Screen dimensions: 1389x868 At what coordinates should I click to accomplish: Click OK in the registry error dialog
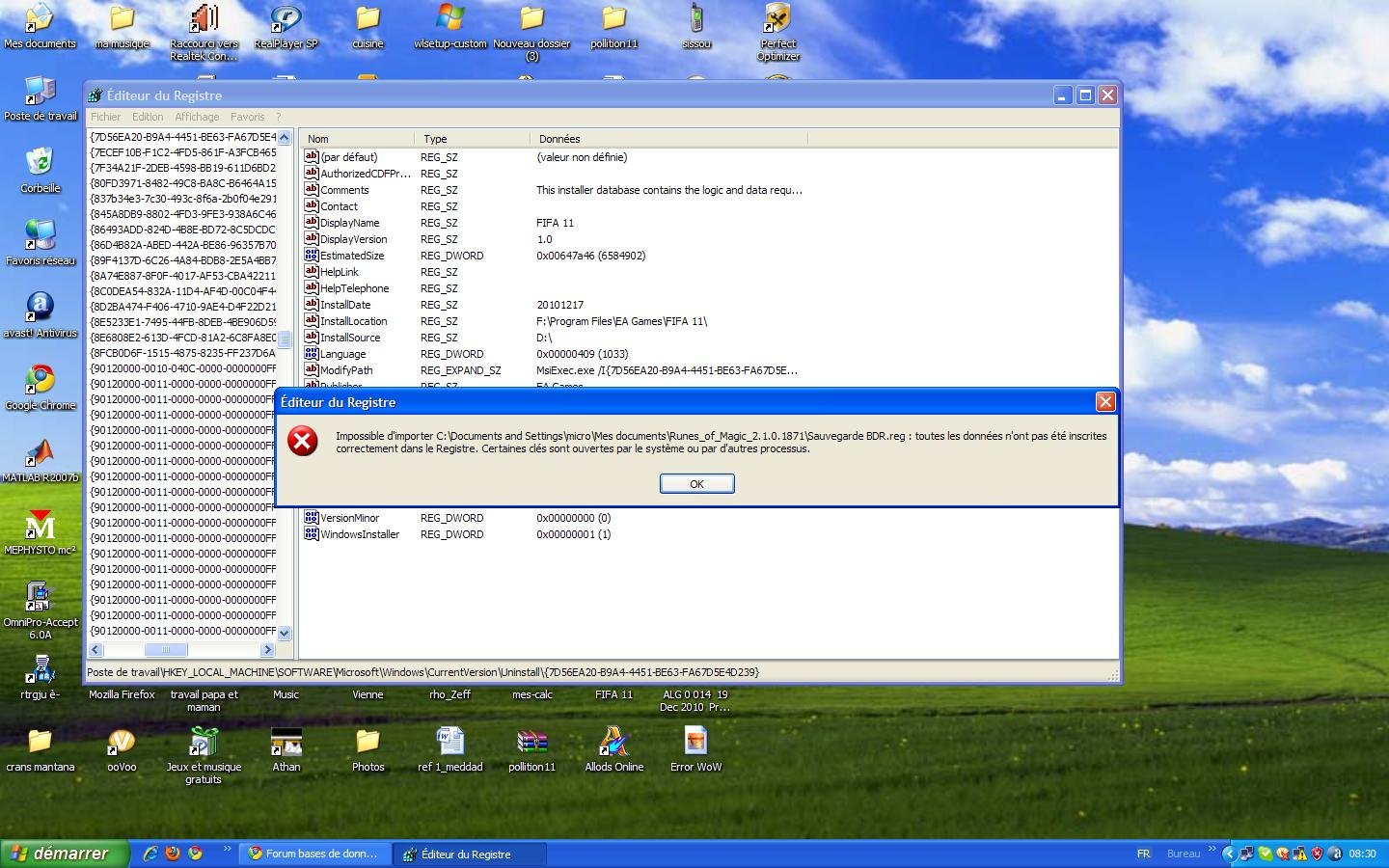point(696,484)
